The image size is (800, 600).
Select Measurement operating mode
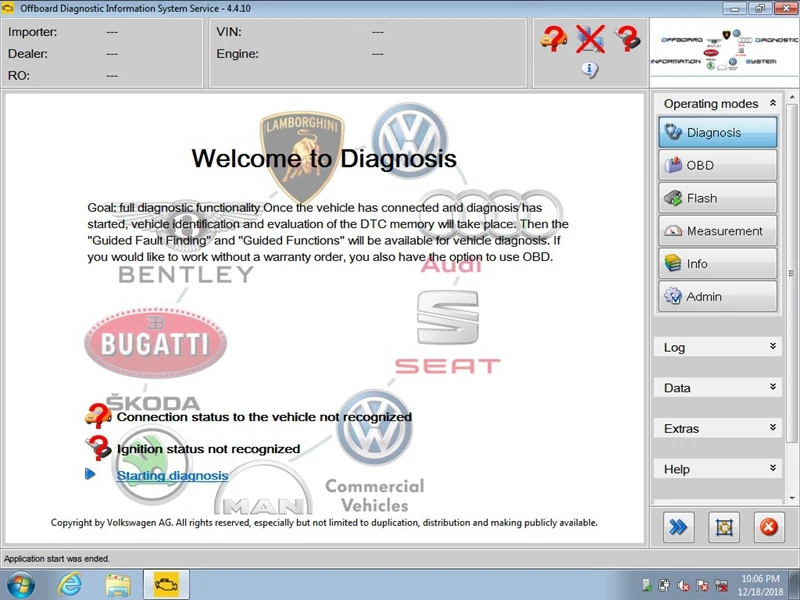718,231
